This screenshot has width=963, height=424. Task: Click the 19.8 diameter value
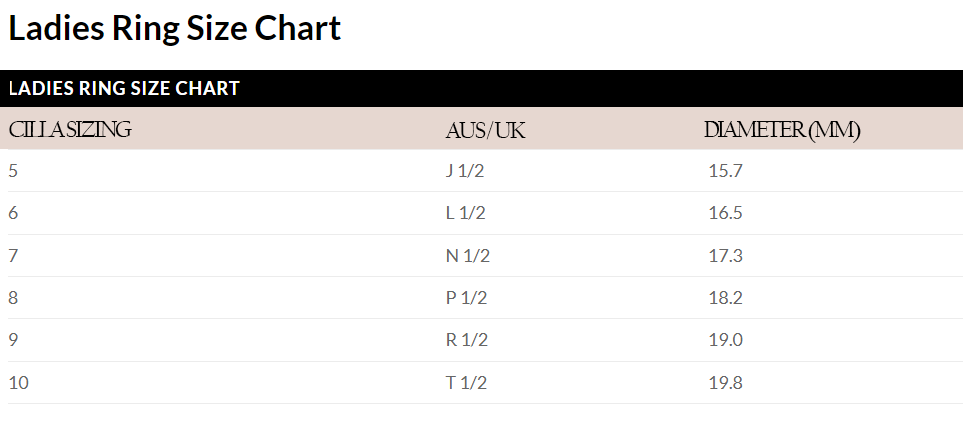pos(725,383)
